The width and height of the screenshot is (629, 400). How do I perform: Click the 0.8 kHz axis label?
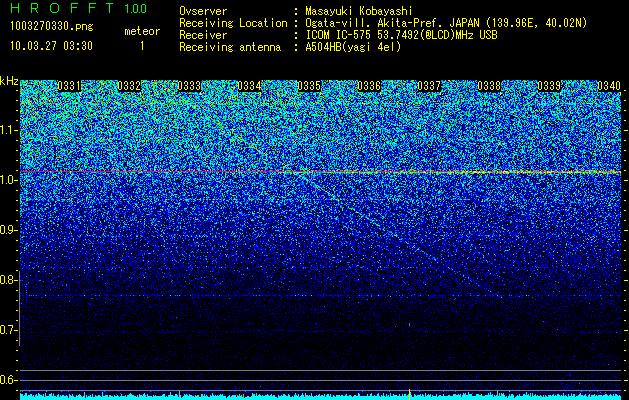[x=8, y=280]
